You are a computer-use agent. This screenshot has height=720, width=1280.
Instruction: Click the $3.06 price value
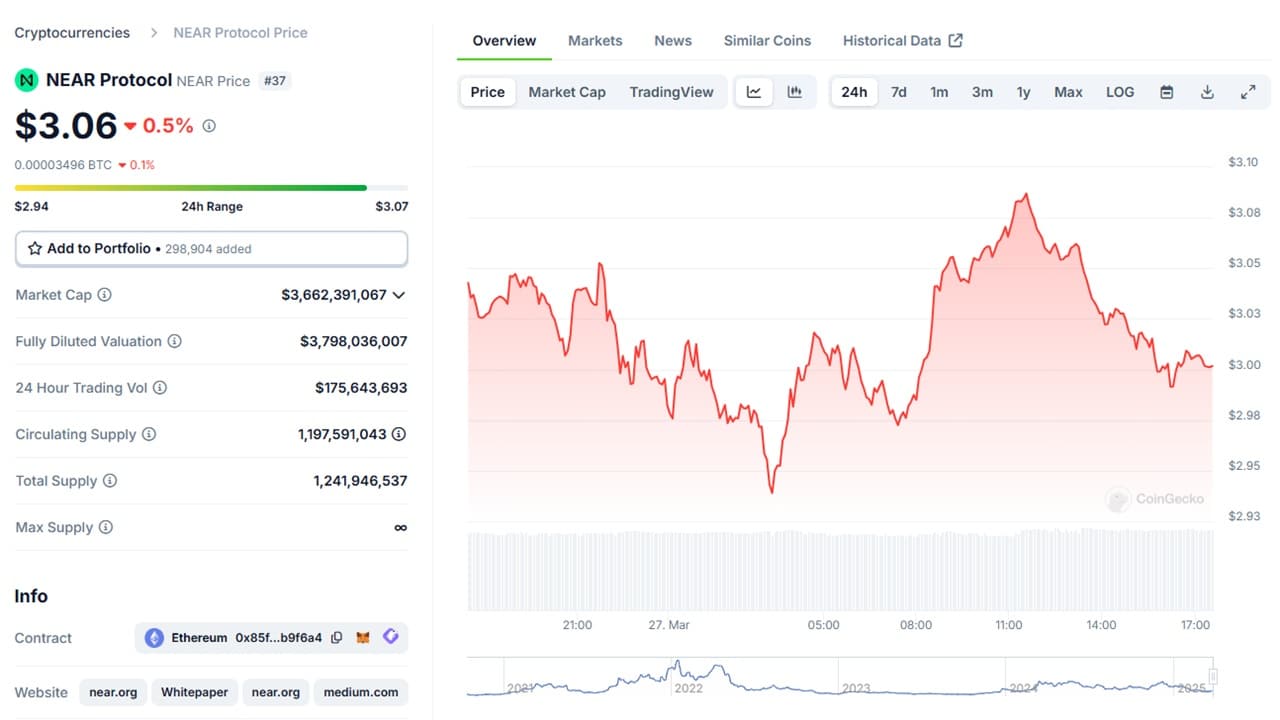66,126
